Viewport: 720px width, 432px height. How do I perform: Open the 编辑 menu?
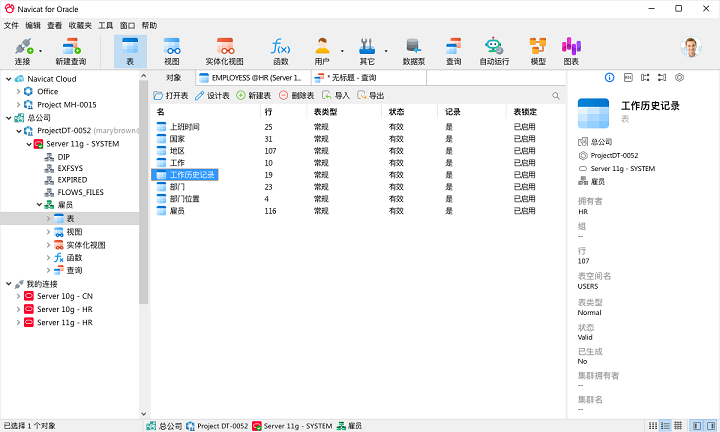pos(33,26)
